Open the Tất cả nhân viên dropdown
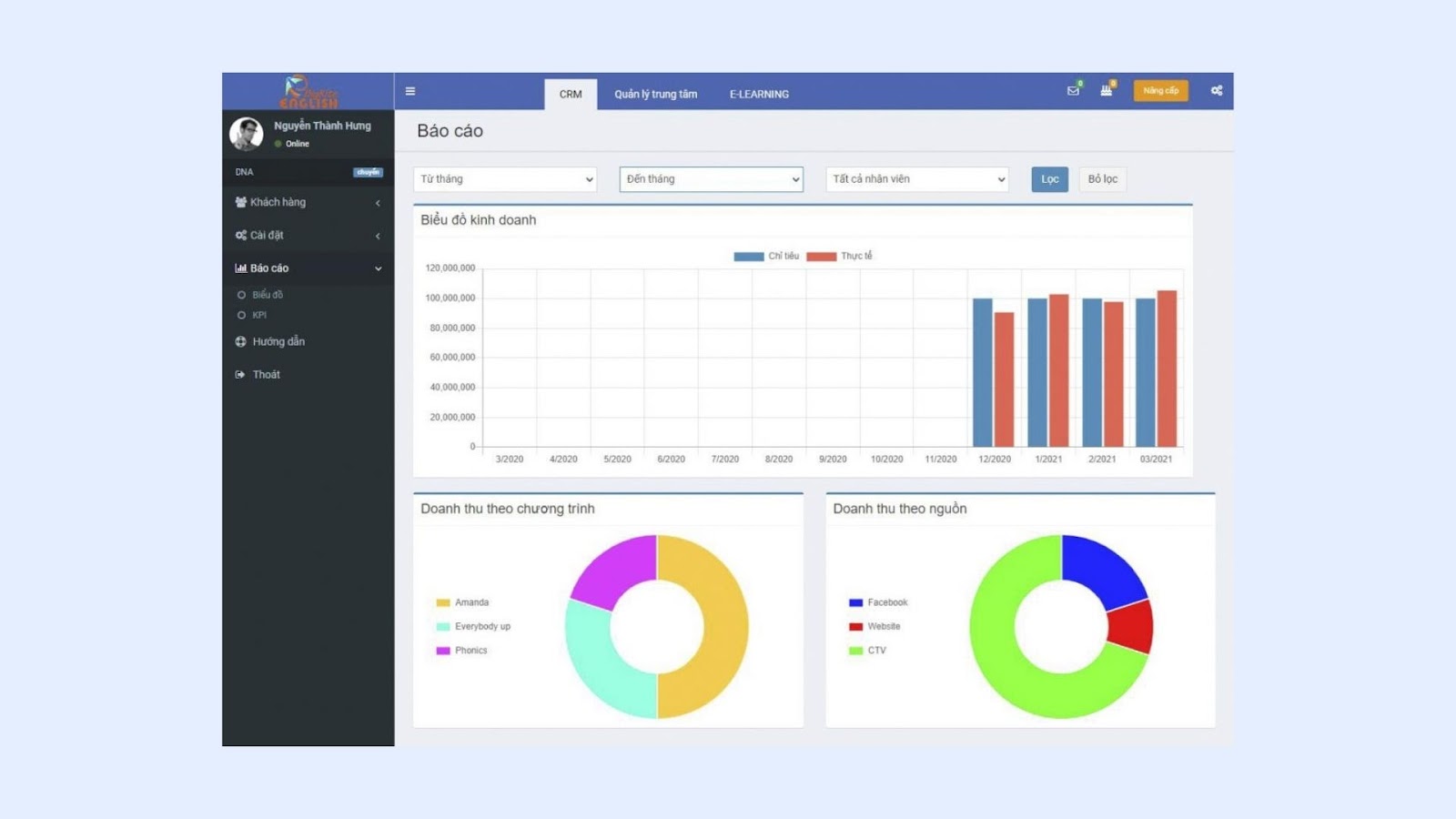The height and width of the screenshot is (819, 1456). click(917, 179)
